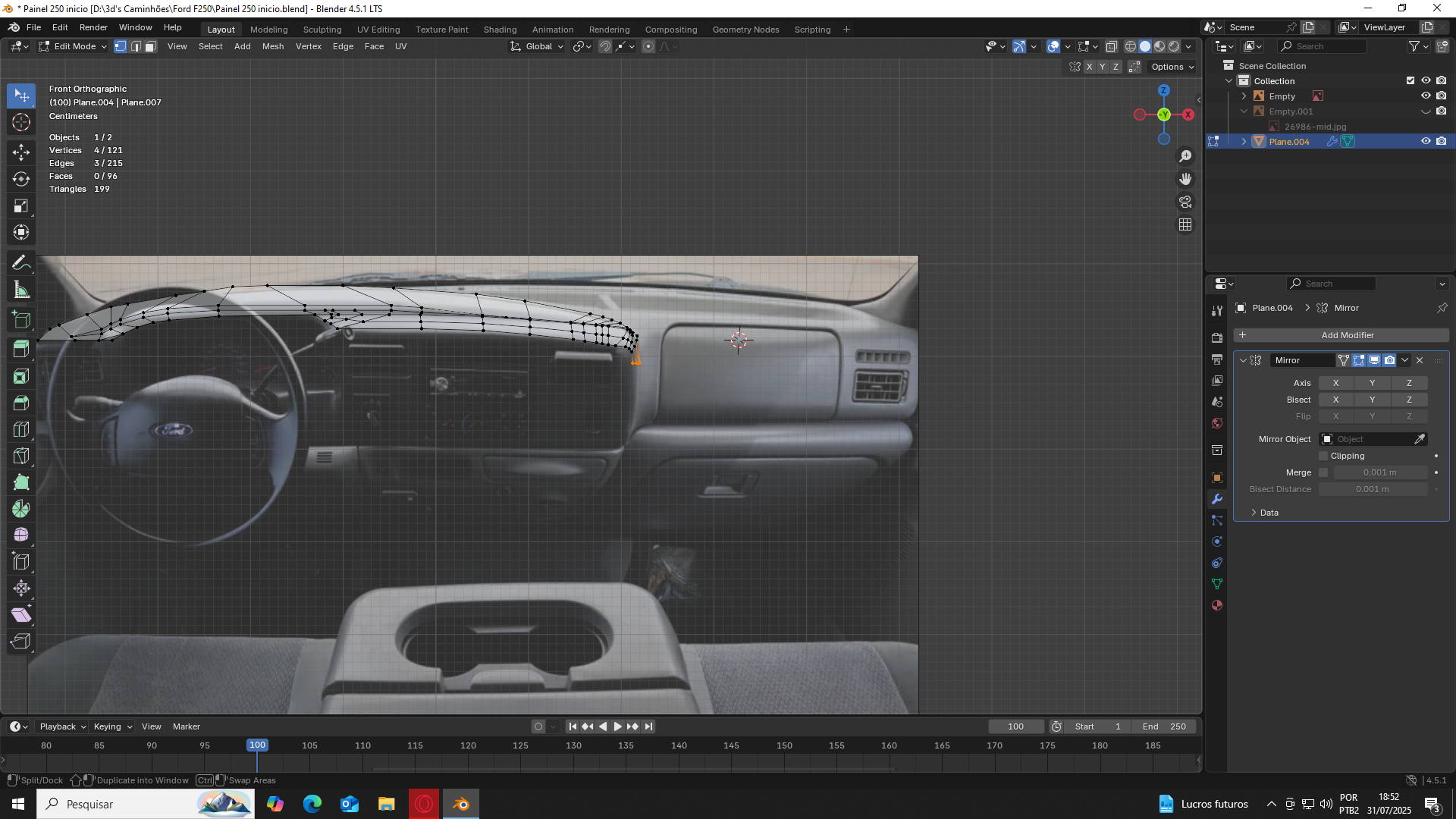Enable the Clipping checkbox
Viewport: 1456px width, 819px height.
tap(1323, 456)
